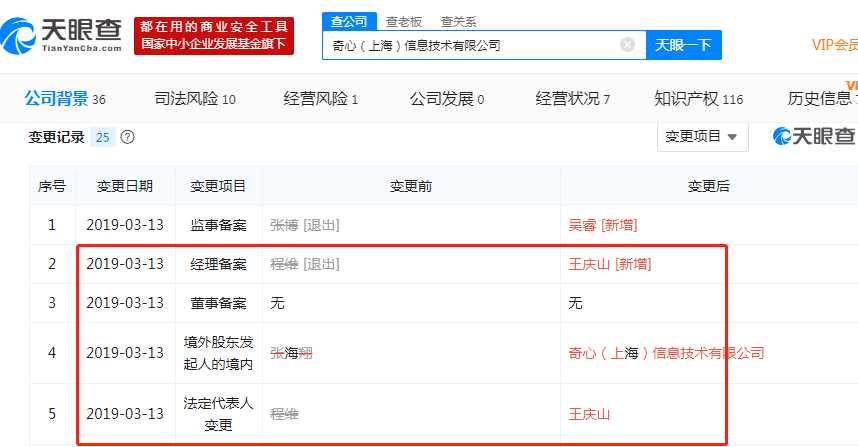
Task: Select the 监事备案 cell
Action: (x=218, y=225)
